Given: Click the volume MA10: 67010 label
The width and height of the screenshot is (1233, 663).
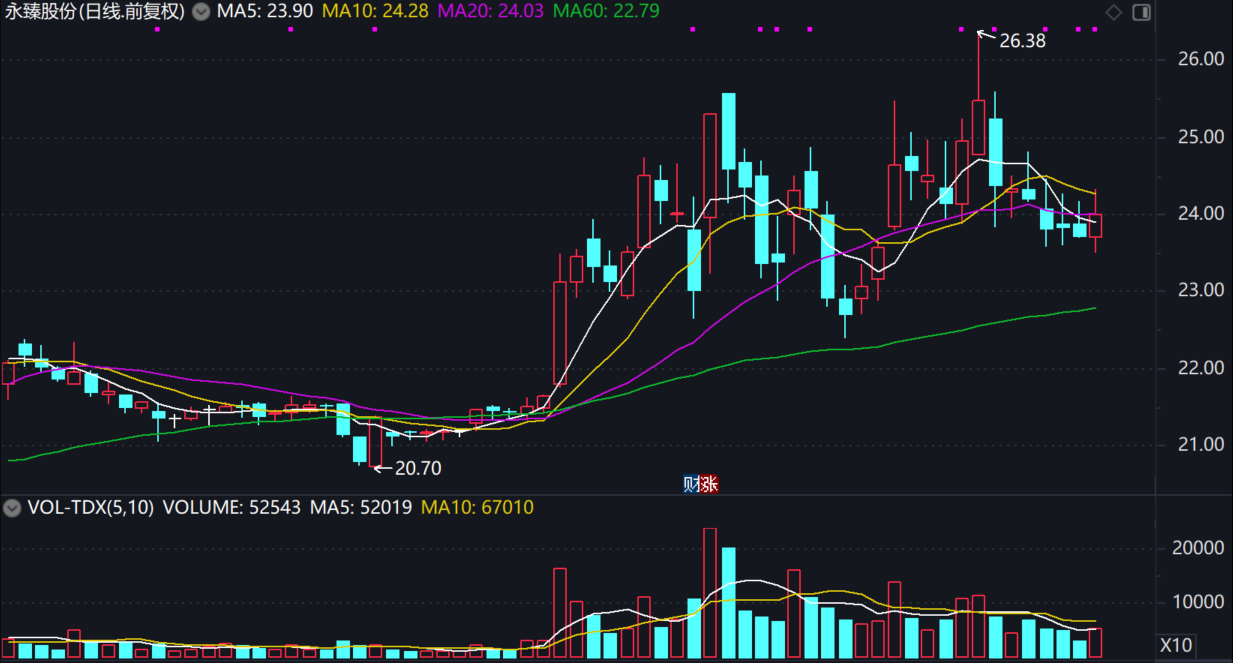Looking at the screenshot, I should pyautogui.click(x=477, y=508).
